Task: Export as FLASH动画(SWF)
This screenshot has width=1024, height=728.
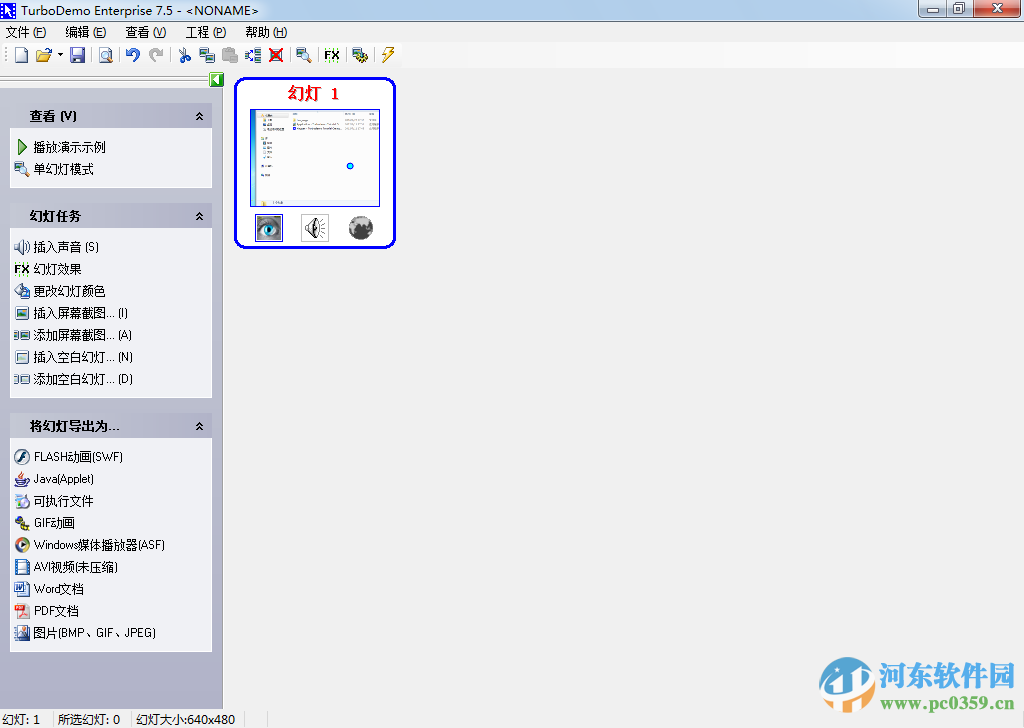Action: pyautogui.click(x=69, y=457)
